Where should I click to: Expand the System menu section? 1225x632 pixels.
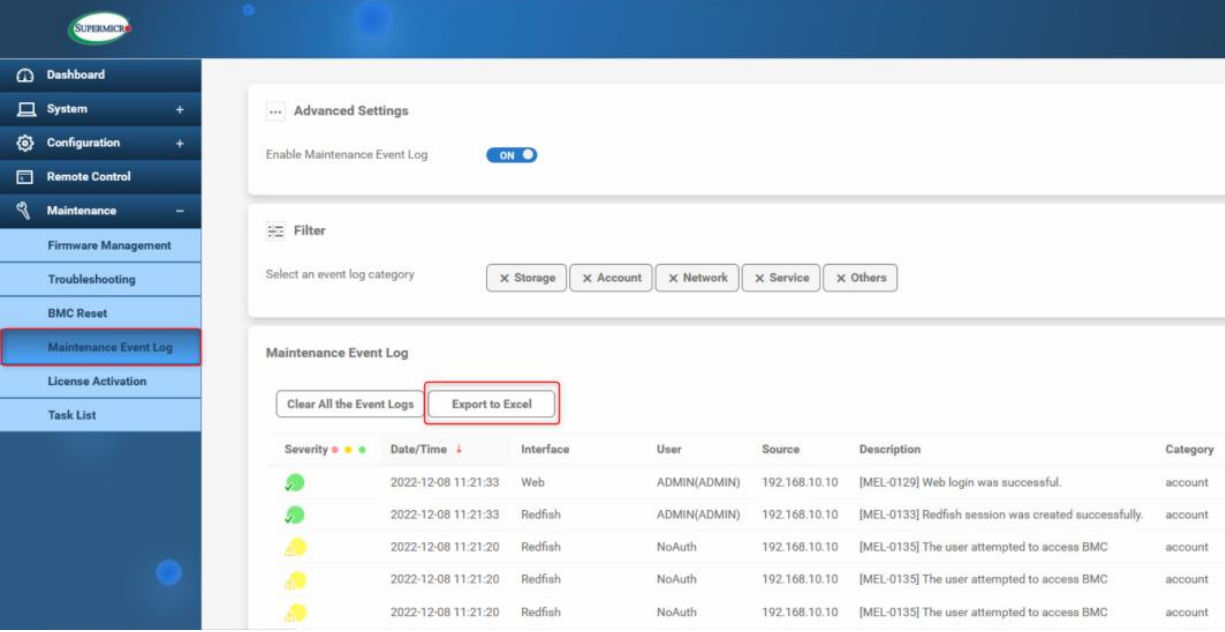[x=178, y=108]
